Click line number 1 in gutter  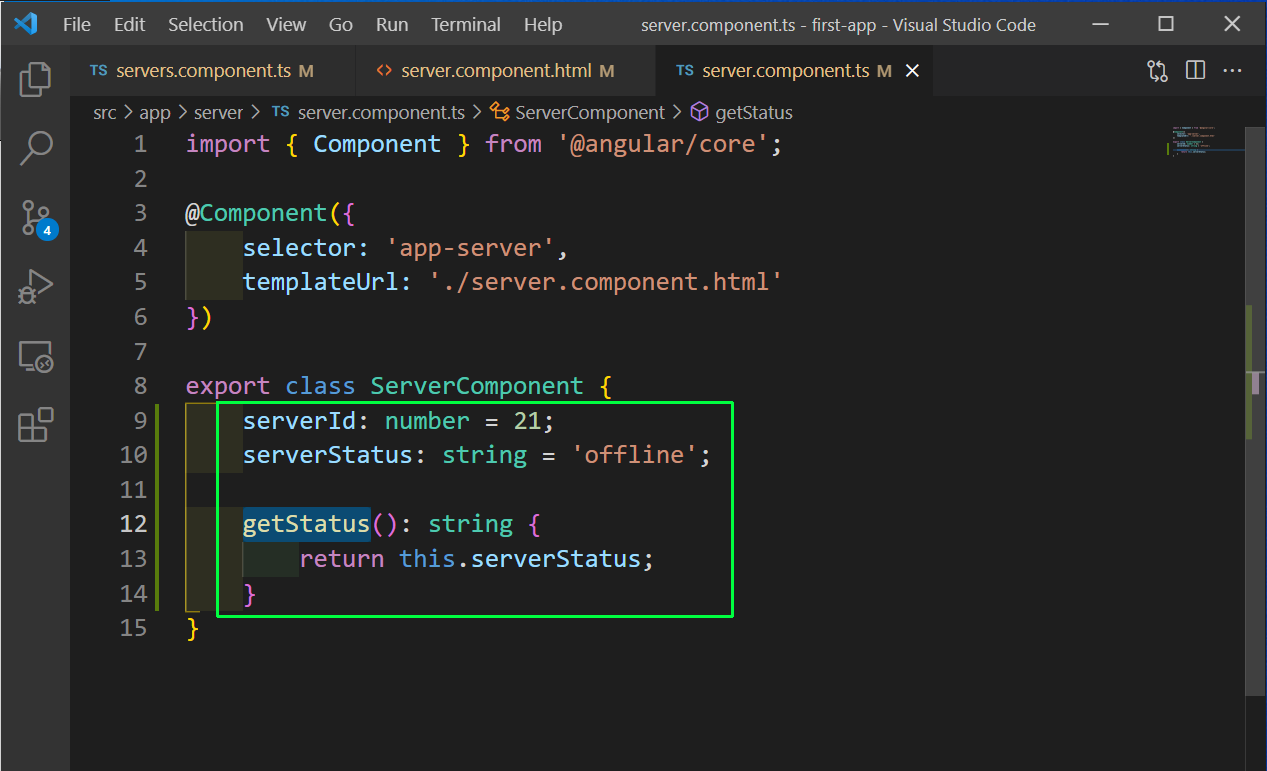(x=139, y=144)
